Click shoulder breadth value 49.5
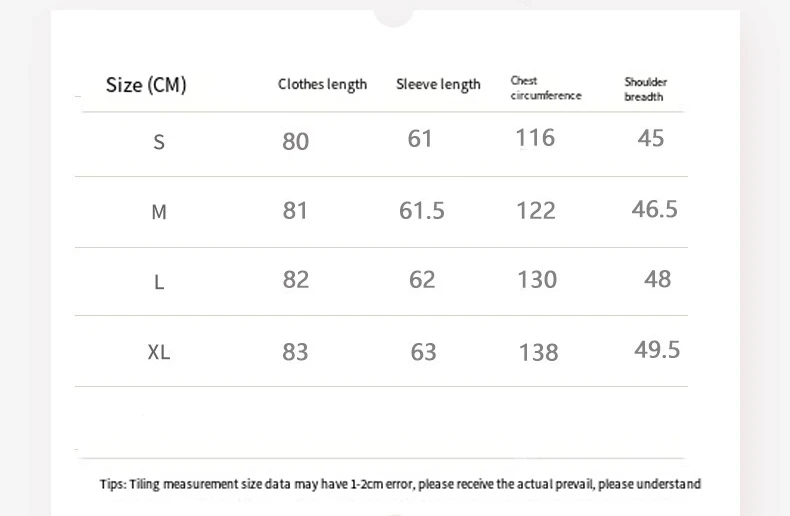This screenshot has height=516, width=790. pyautogui.click(x=656, y=348)
